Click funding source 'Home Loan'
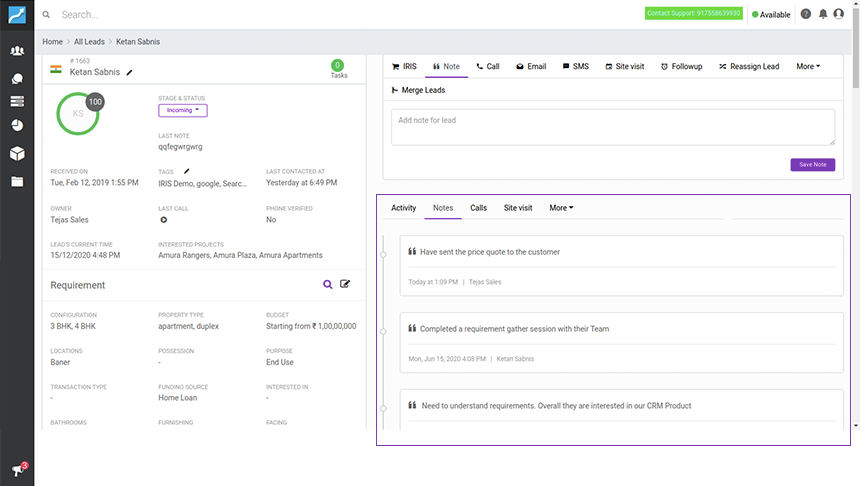 [178, 398]
